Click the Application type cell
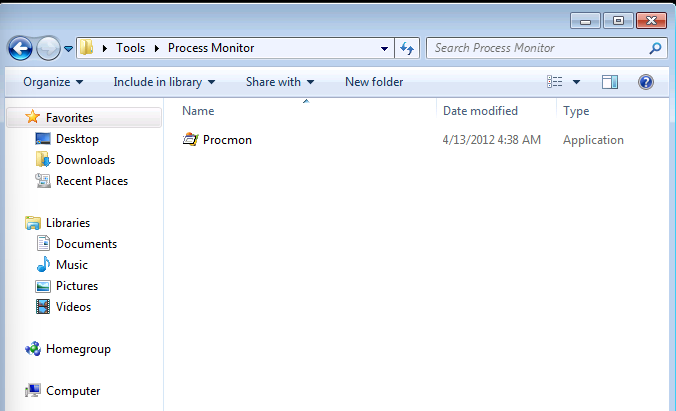 (593, 140)
